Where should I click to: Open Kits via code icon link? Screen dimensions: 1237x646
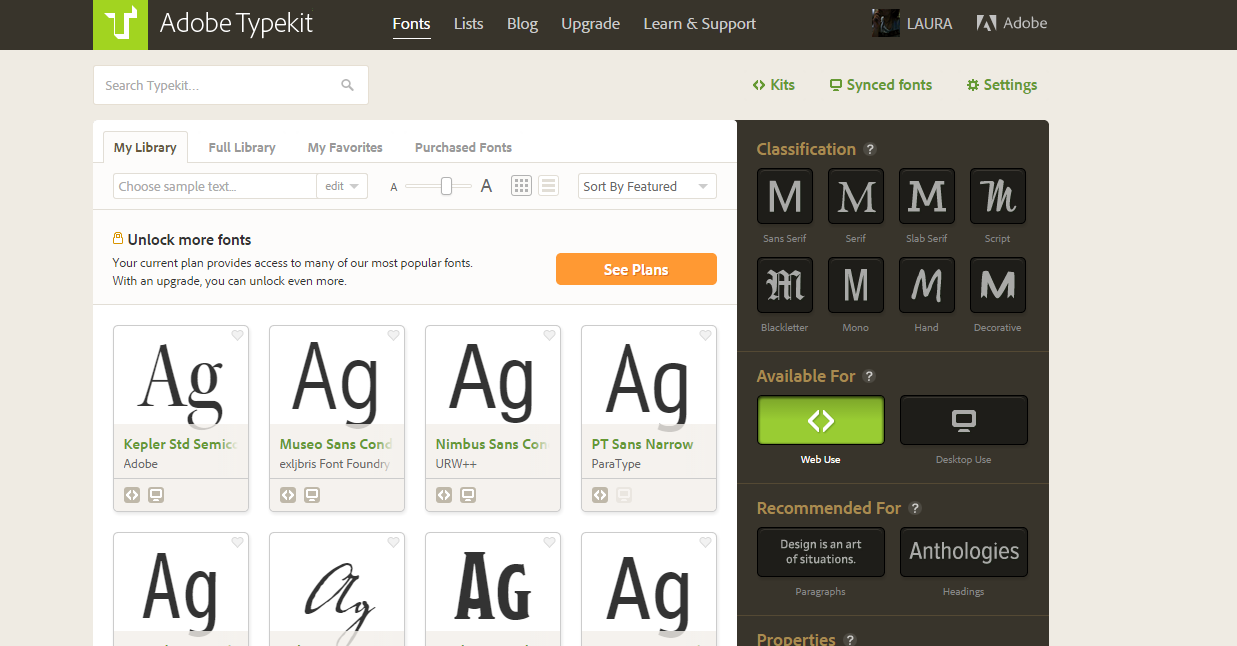coord(774,85)
